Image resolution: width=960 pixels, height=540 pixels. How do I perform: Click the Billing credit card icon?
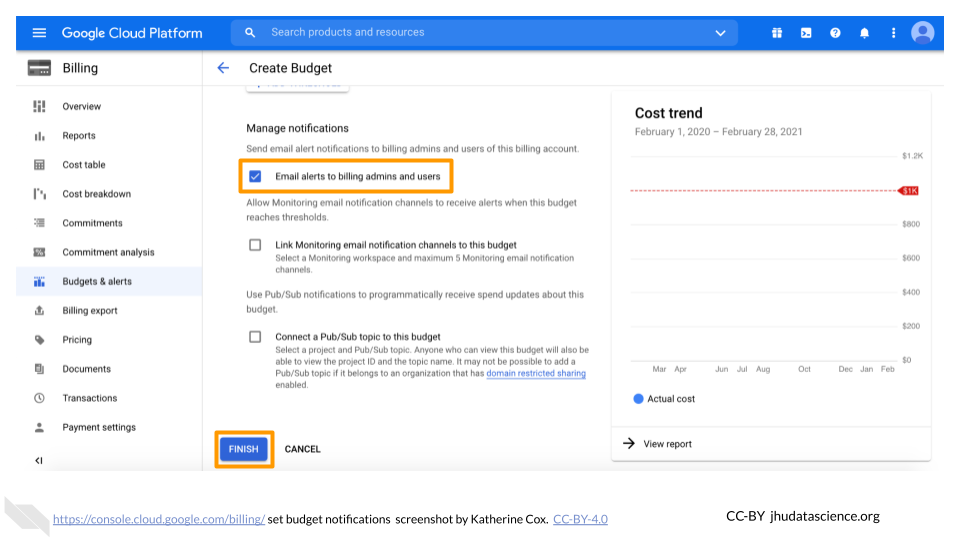[x=39, y=68]
